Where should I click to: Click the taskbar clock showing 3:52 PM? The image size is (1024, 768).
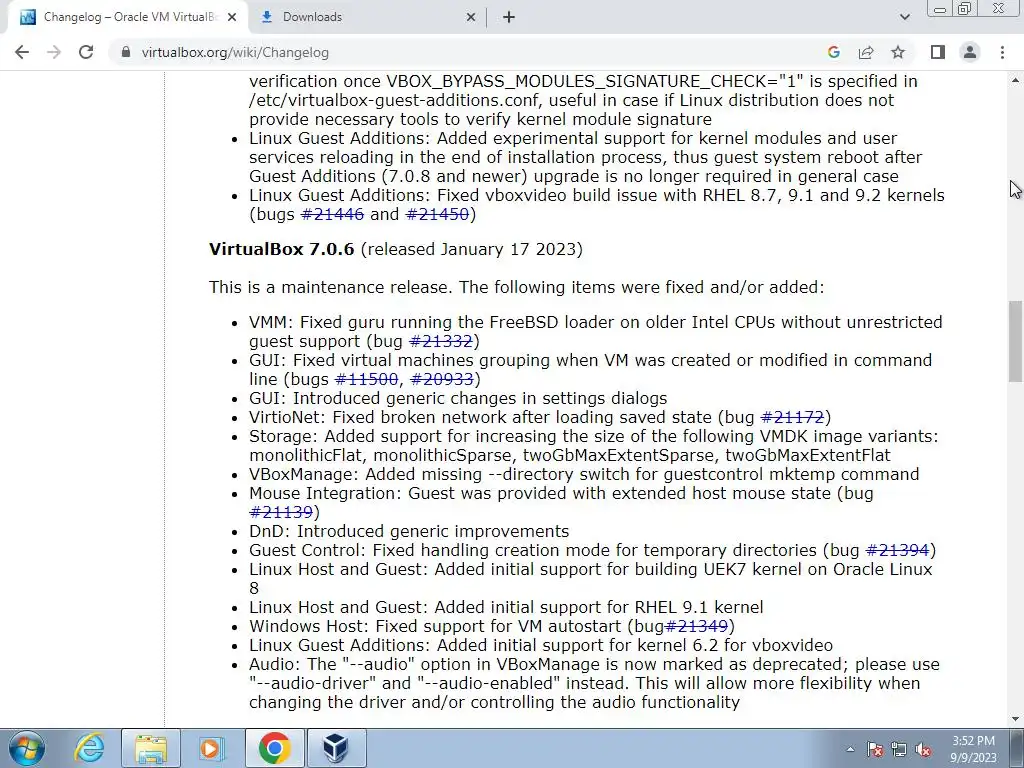[x=973, y=749]
